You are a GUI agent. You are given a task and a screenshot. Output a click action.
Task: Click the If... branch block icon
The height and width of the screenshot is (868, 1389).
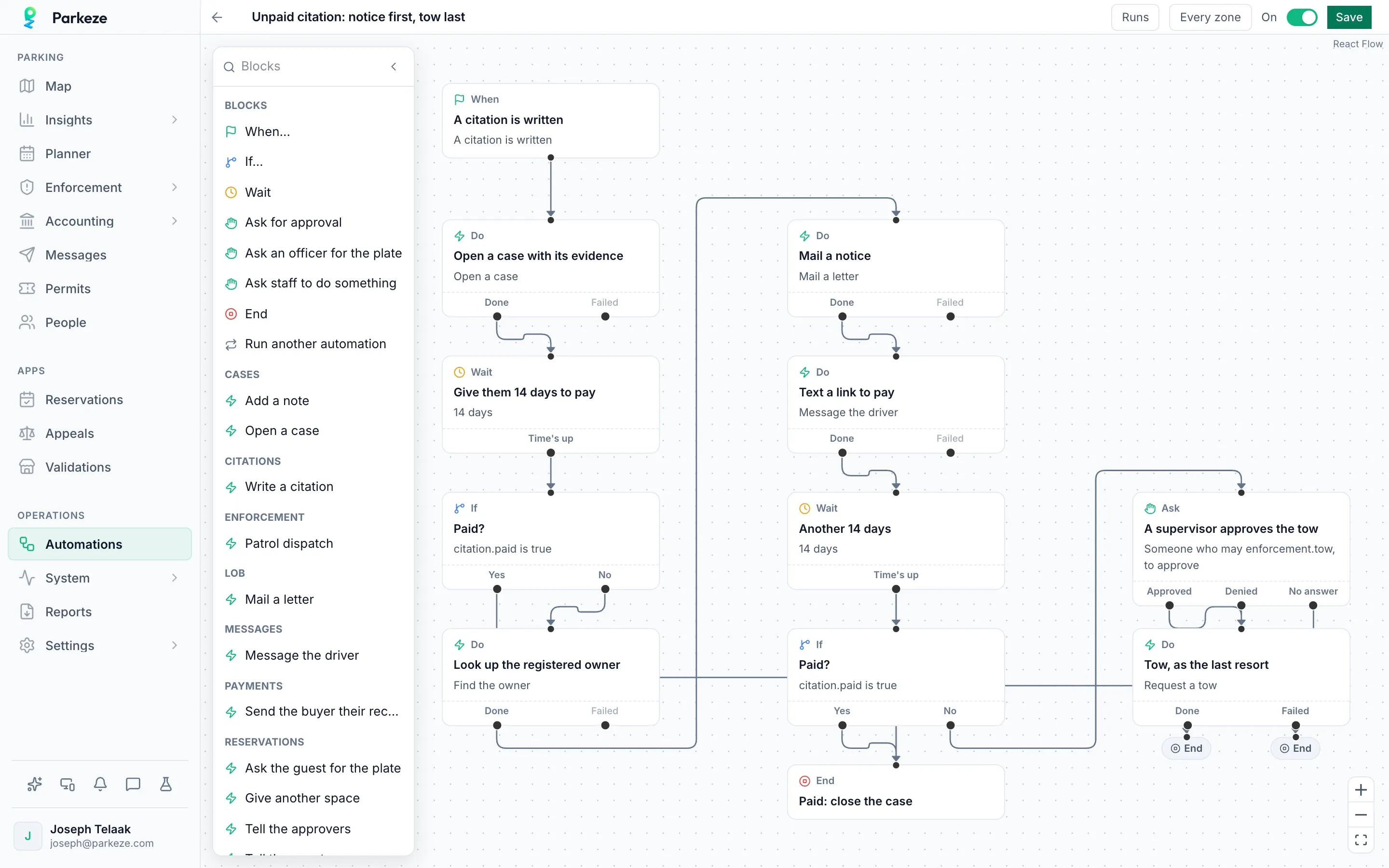point(231,162)
